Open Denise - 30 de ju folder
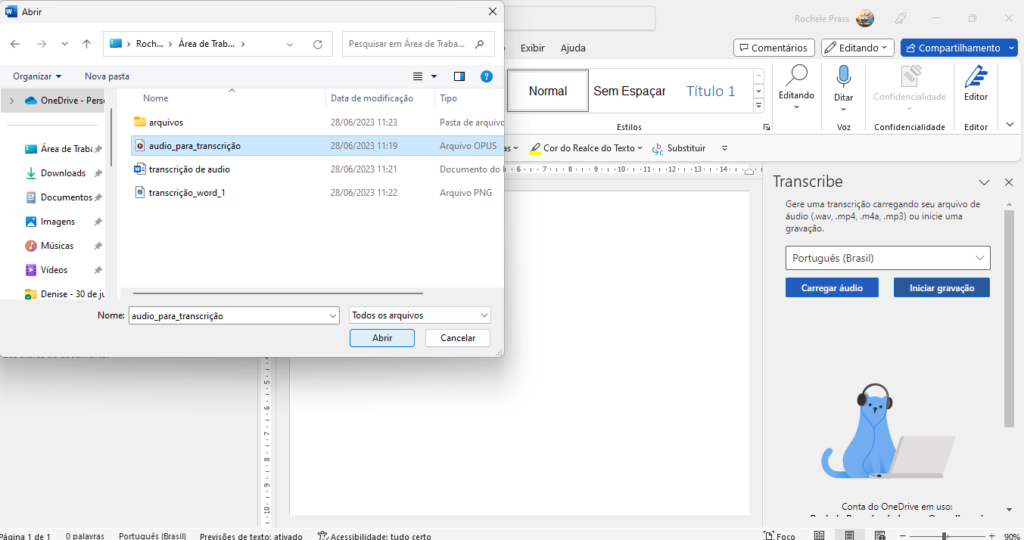Screen dimensions: 1024x540 tap(64, 294)
